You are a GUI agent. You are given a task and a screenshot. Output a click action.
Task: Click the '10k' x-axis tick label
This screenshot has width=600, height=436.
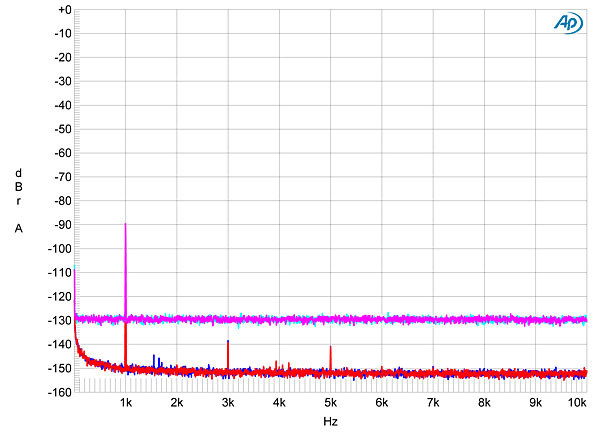pos(577,403)
